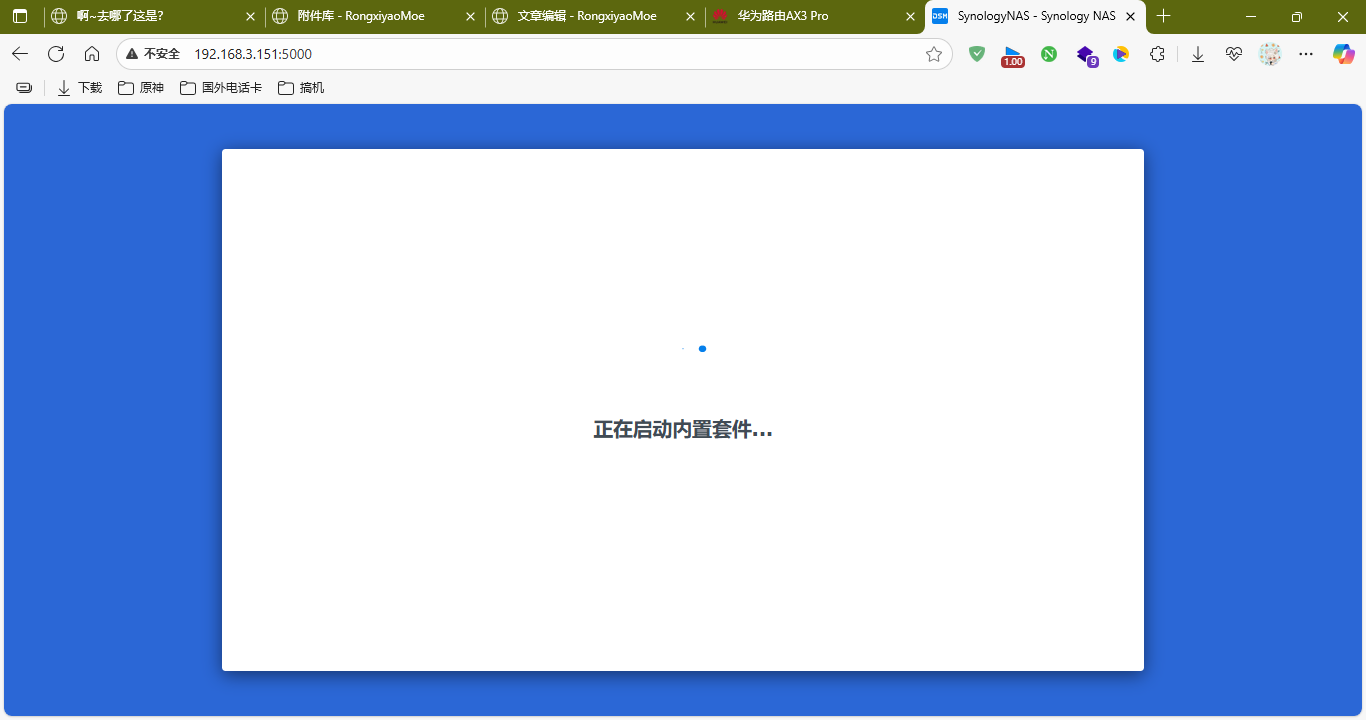Viewport: 1366px width, 720px height.
Task: Open the Extensions puzzle piece menu
Action: pyautogui.click(x=1157, y=54)
